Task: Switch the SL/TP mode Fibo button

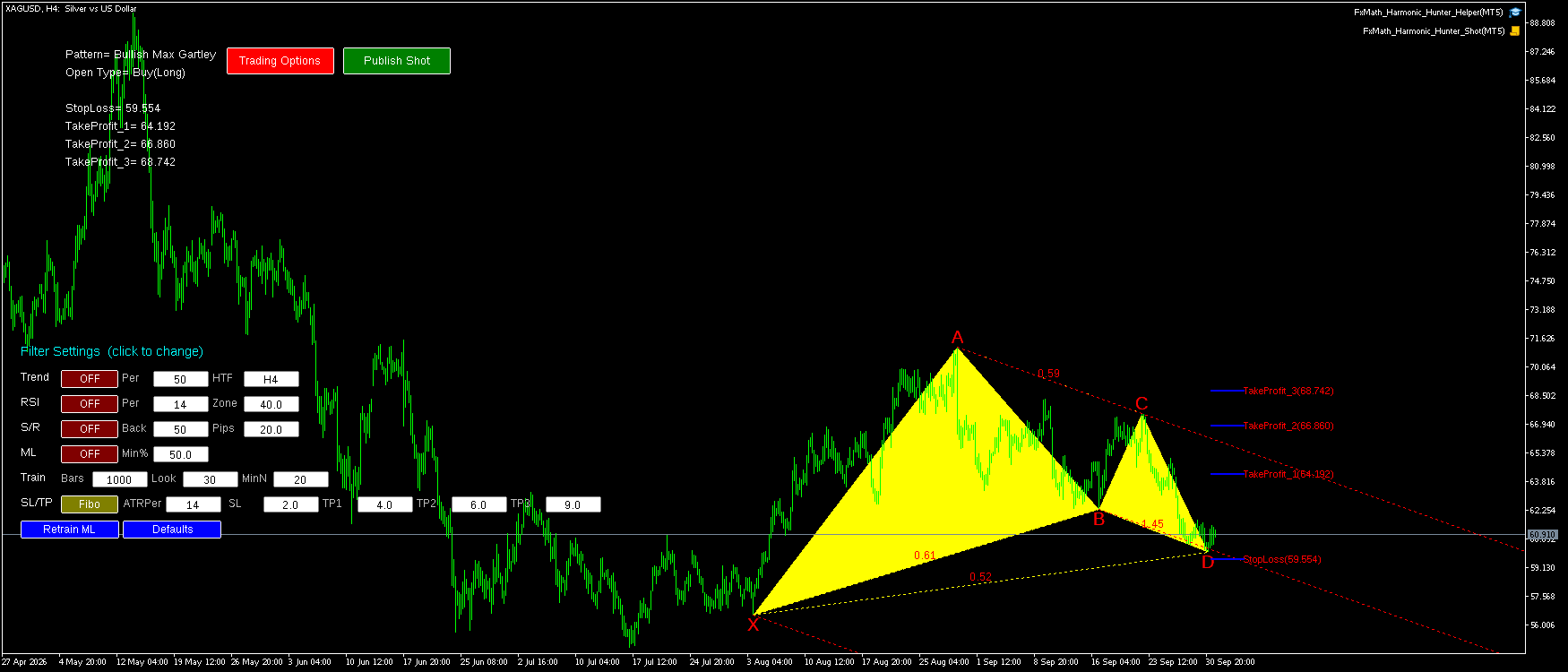Action: 90,504
